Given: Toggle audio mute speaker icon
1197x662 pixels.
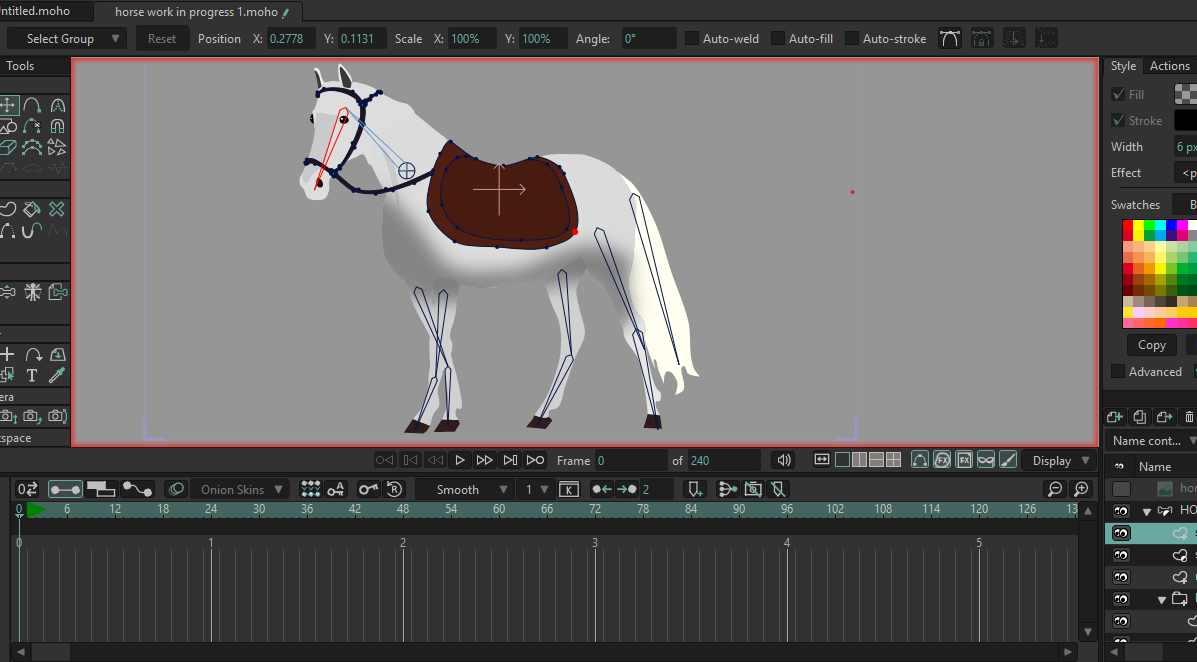Looking at the screenshot, I should [784, 460].
